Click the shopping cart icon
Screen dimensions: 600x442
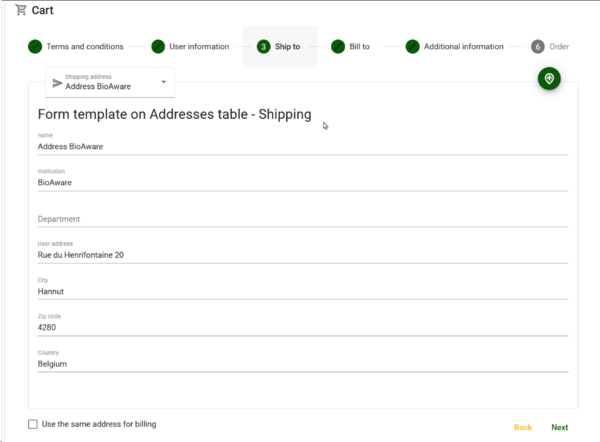[x=21, y=10]
